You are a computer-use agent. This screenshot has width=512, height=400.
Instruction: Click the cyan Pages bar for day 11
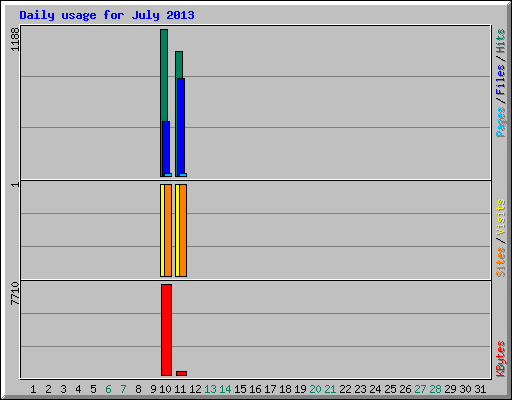183,175
